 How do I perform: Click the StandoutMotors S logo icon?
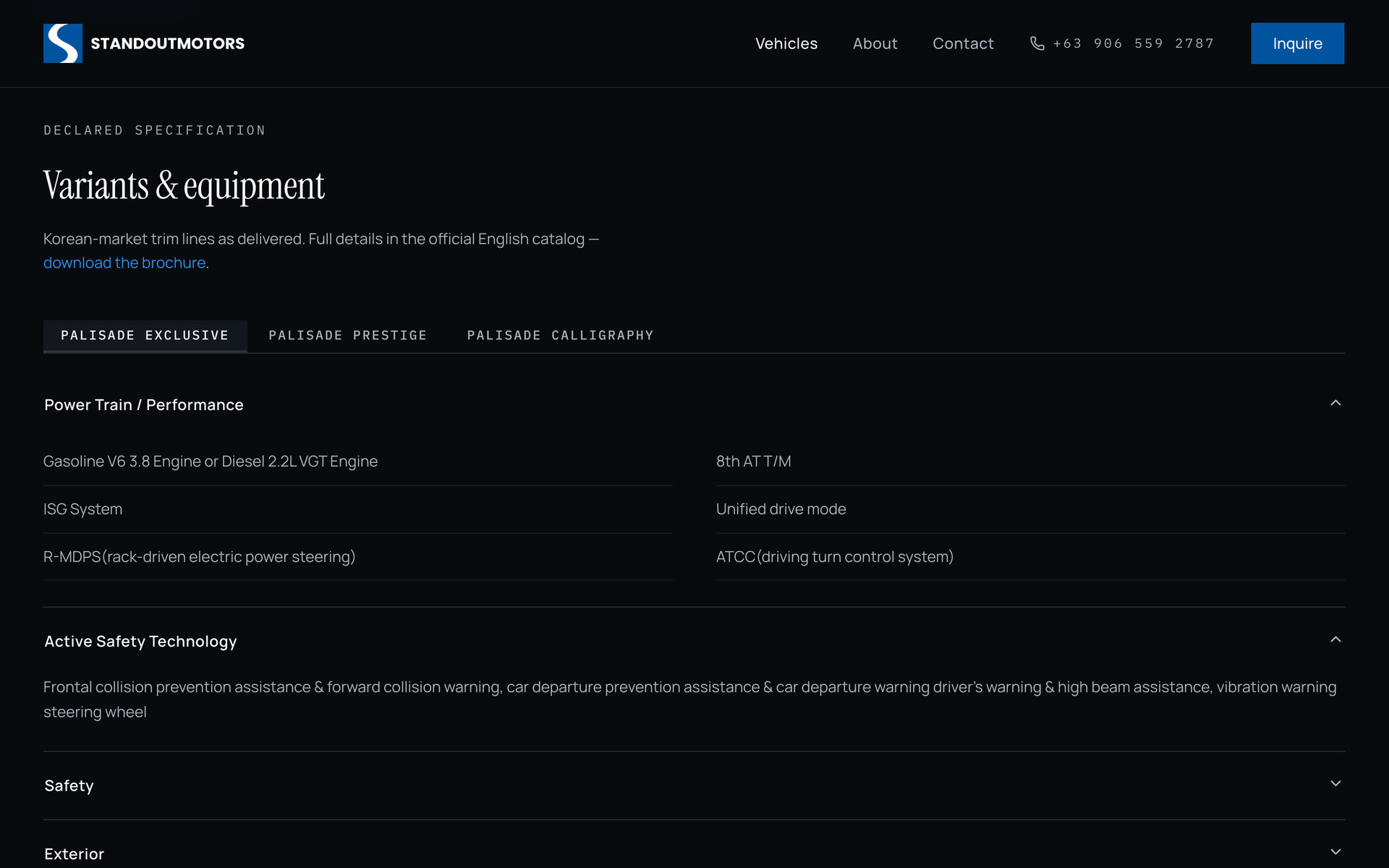pyautogui.click(x=63, y=43)
